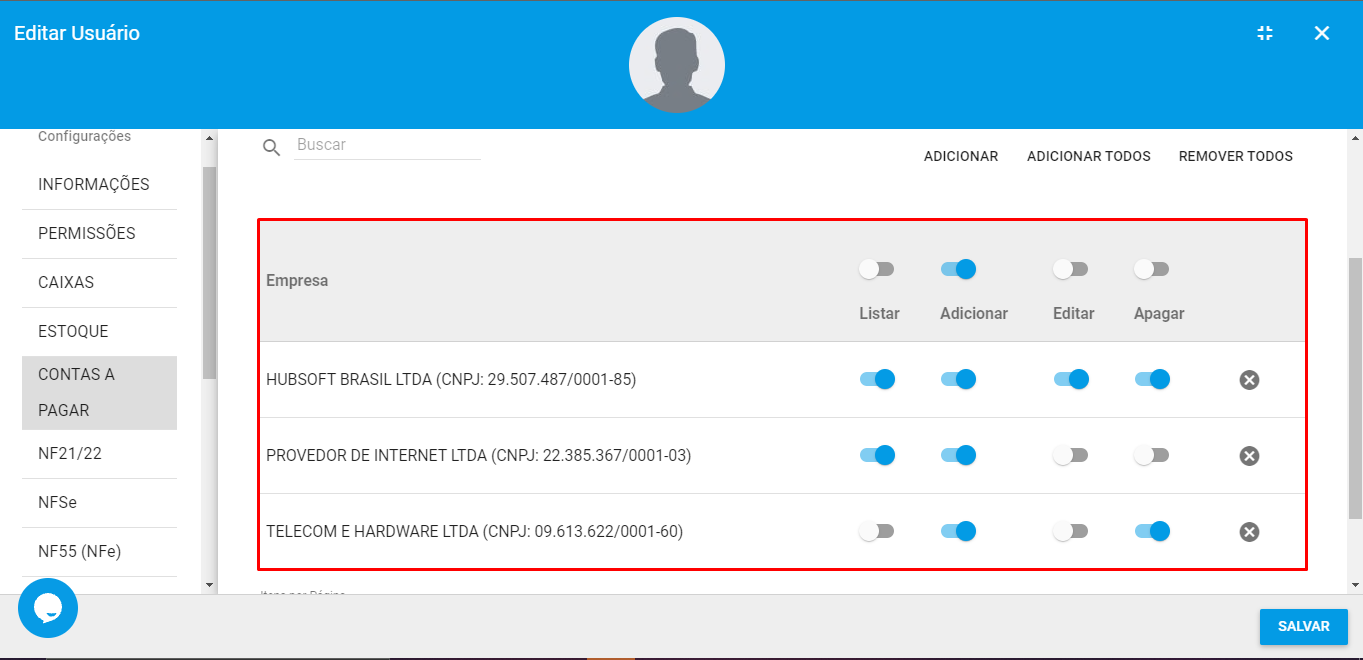Screen dimensions: 1363x660
Task: Enable Apagar for PROVEDOR DE INTERNET
Action: (1152, 455)
